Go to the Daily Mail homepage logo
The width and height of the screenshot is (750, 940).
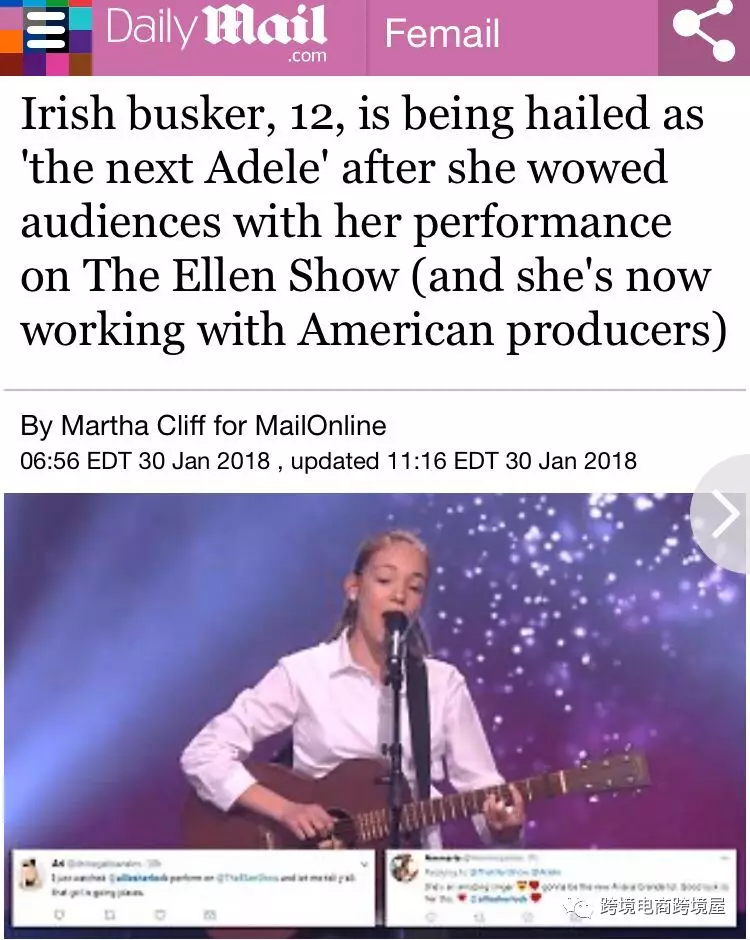tap(216, 32)
